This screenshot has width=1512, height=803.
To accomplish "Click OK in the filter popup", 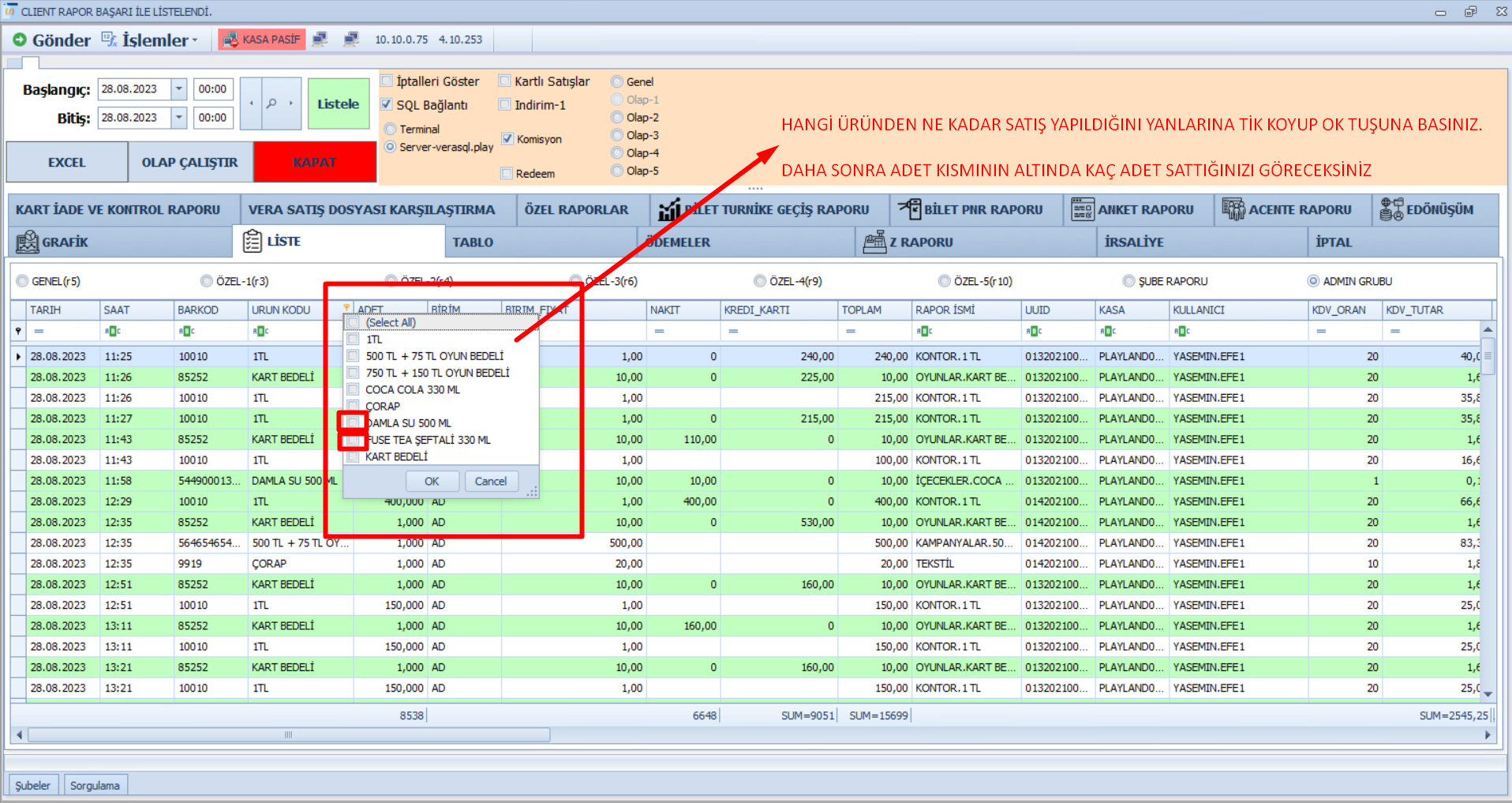I will click(432, 481).
